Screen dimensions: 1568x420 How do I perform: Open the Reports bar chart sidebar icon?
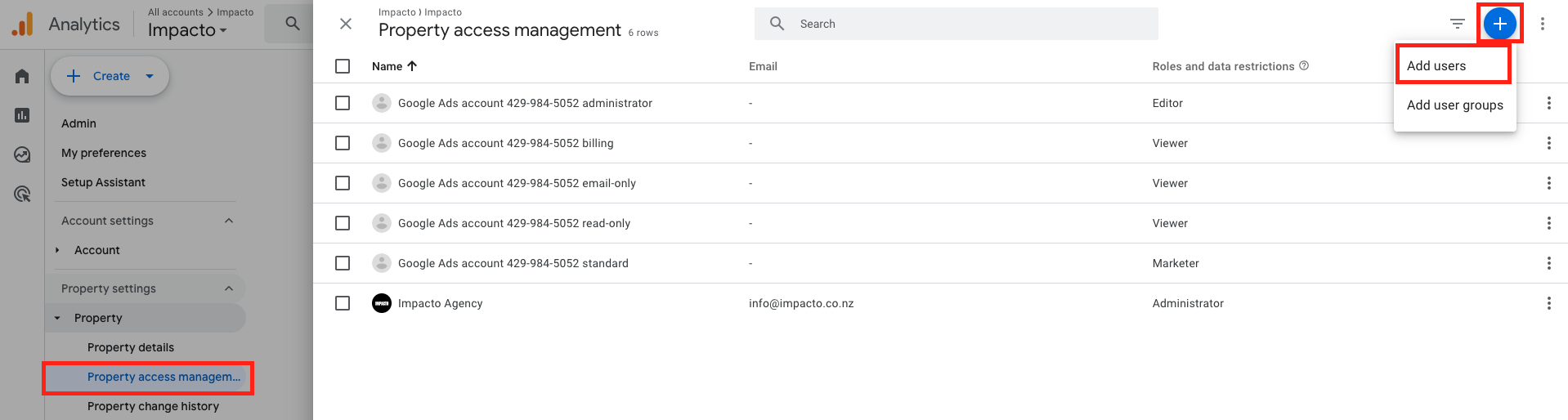pos(22,115)
